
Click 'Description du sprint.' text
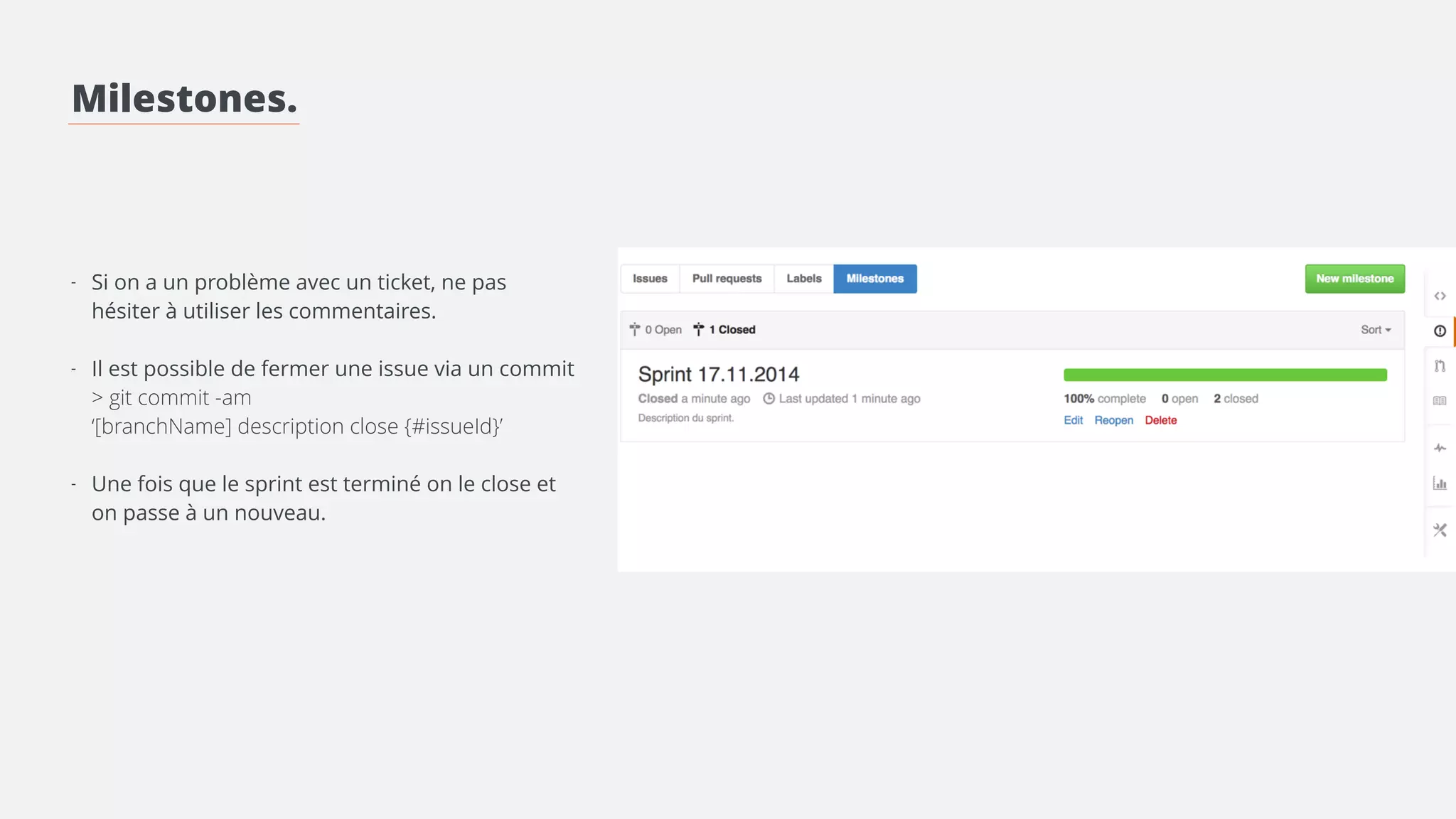point(686,418)
